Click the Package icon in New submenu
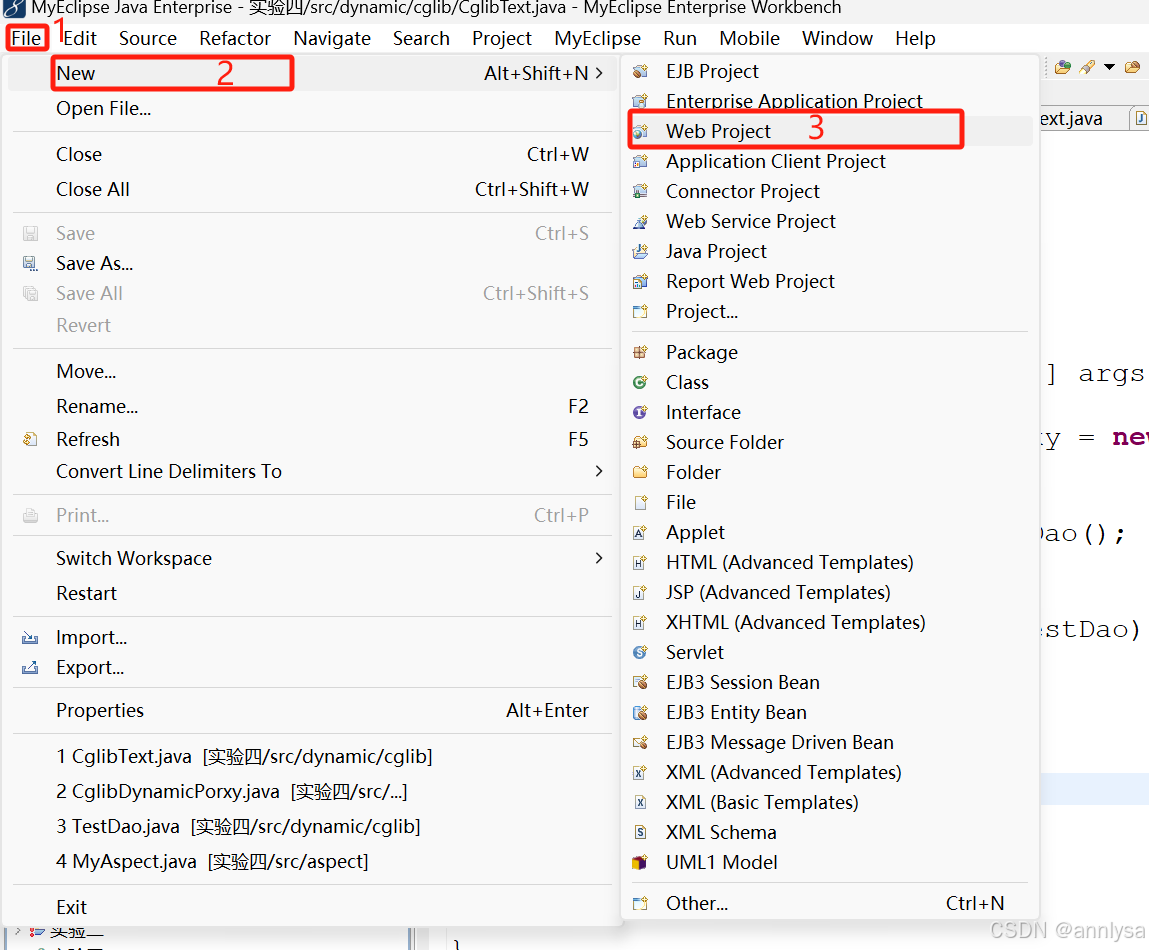The height and width of the screenshot is (950, 1149). (x=640, y=352)
